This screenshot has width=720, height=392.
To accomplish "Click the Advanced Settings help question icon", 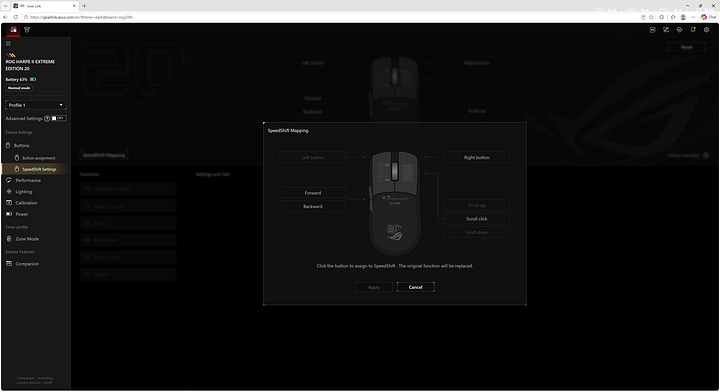I will point(47,118).
